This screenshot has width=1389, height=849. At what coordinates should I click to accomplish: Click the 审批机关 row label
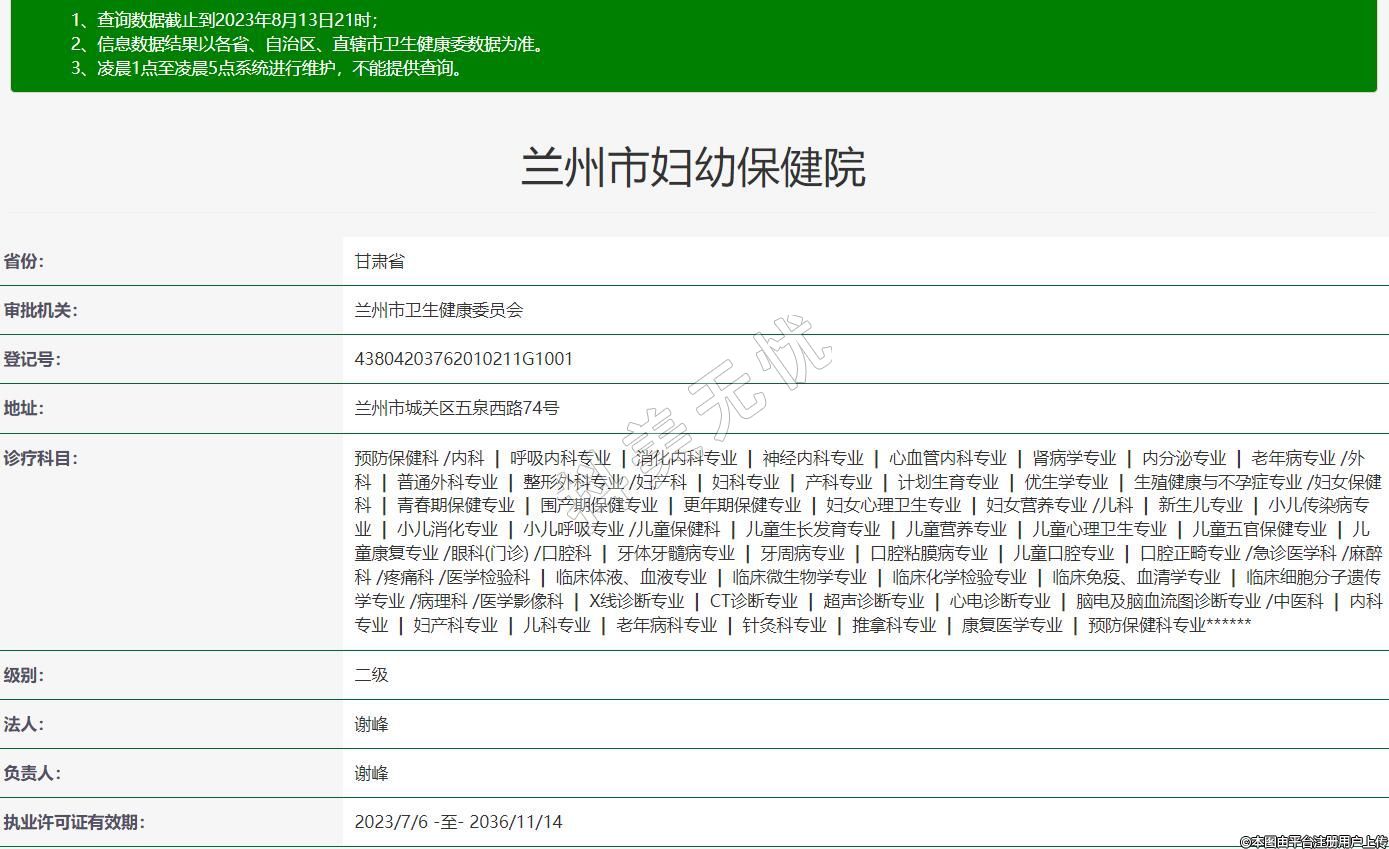(40, 310)
